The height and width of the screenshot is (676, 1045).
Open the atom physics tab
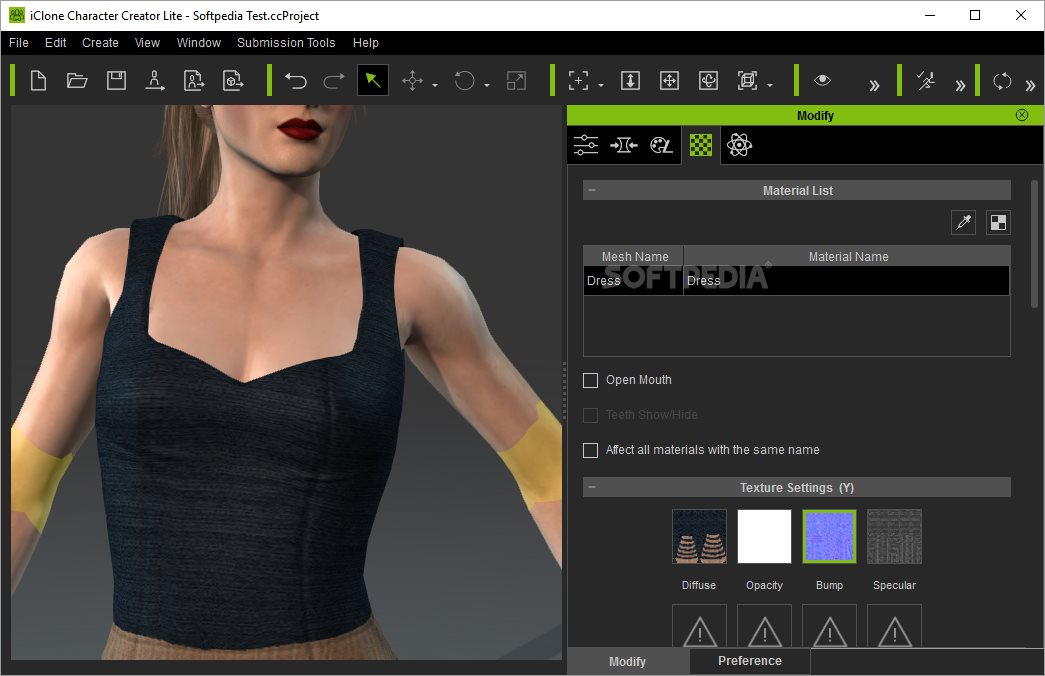739,145
